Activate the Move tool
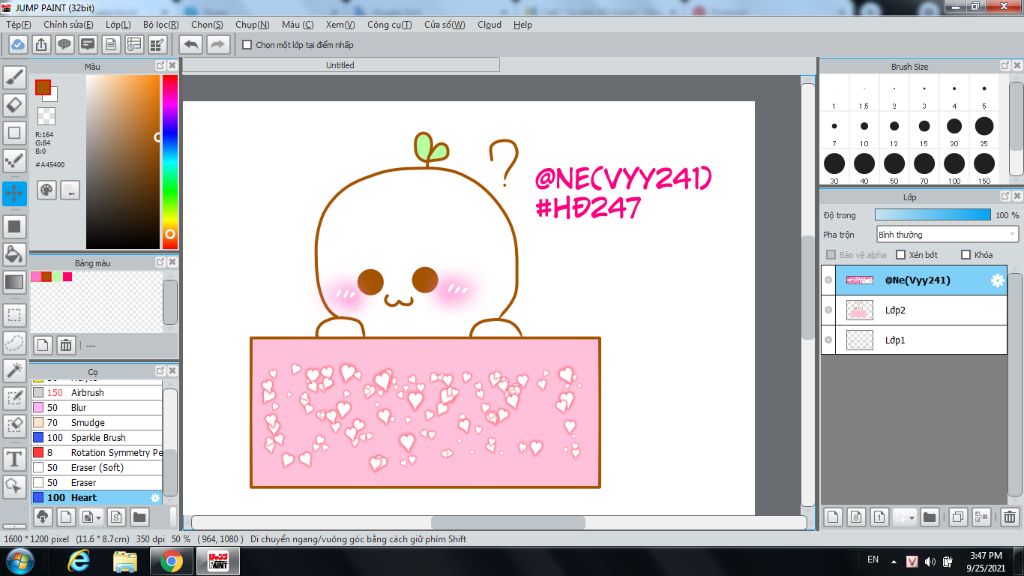The width and height of the screenshot is (1024, 576). pyautogui.click(x=14, y=192)
